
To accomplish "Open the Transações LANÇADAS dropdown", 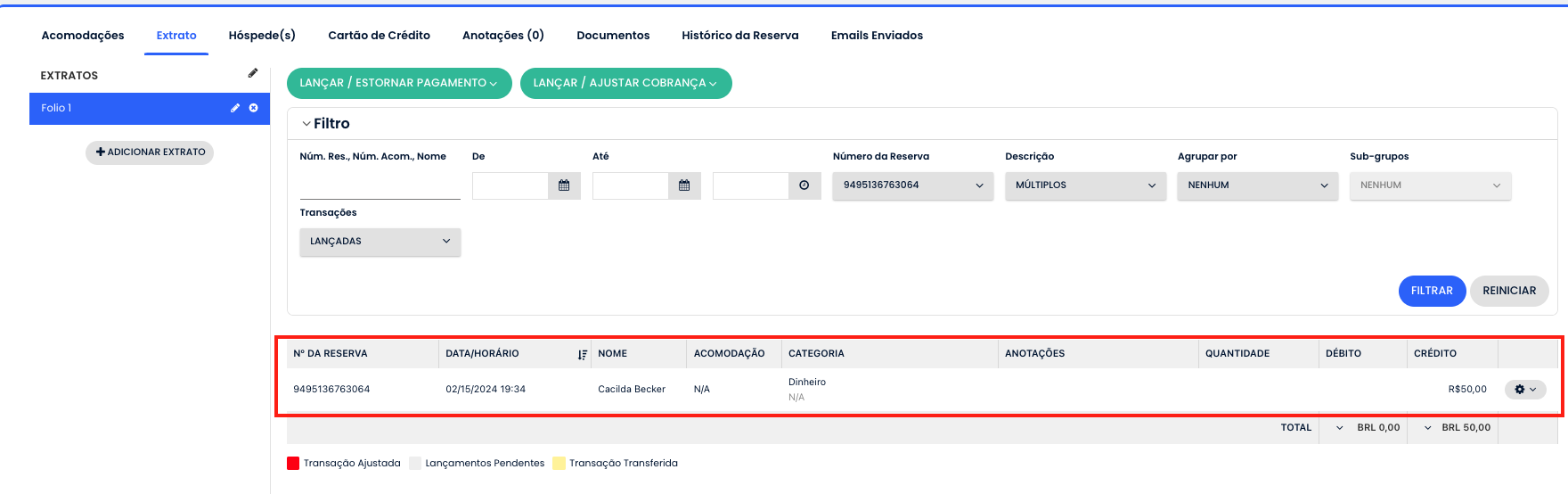I will (380, 242).
